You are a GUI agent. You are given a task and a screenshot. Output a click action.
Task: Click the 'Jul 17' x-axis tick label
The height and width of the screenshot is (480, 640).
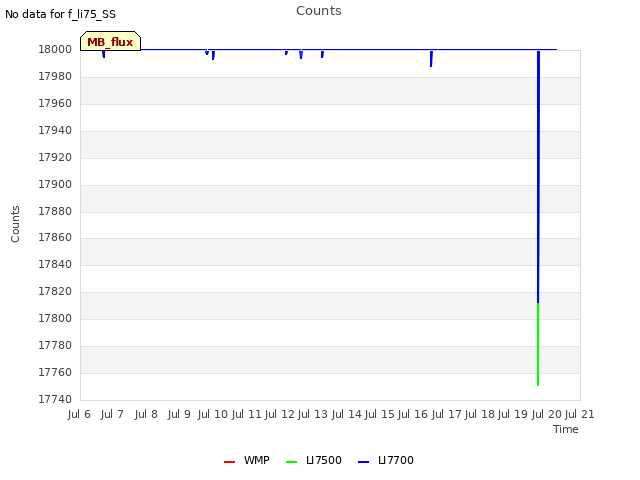tap(446, 414)
